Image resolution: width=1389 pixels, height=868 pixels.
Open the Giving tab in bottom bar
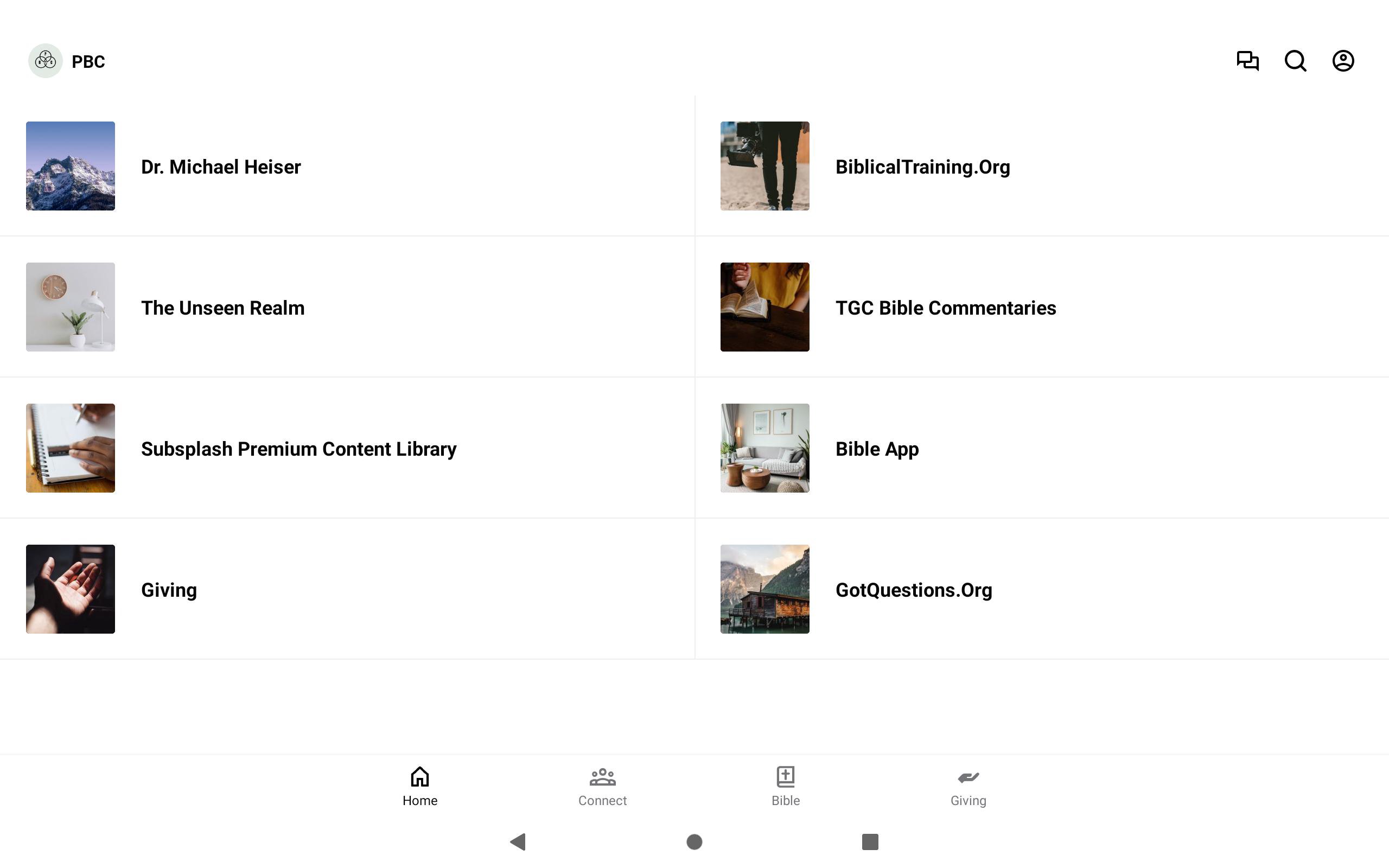[x=968, y=786]
